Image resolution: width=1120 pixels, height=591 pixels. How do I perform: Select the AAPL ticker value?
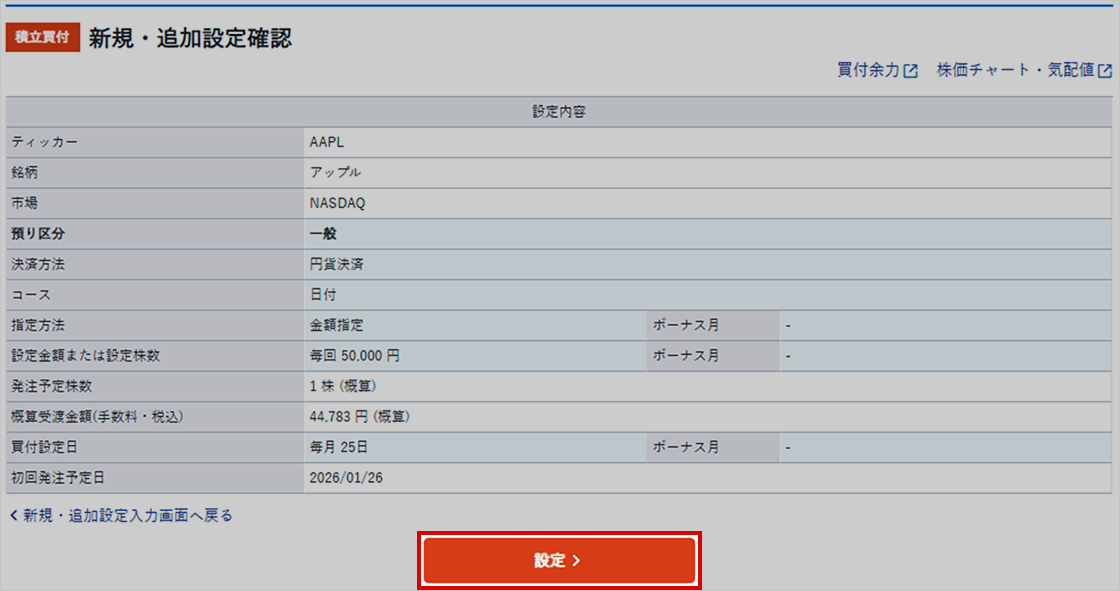pyautogui.click(x=327, y=142)
